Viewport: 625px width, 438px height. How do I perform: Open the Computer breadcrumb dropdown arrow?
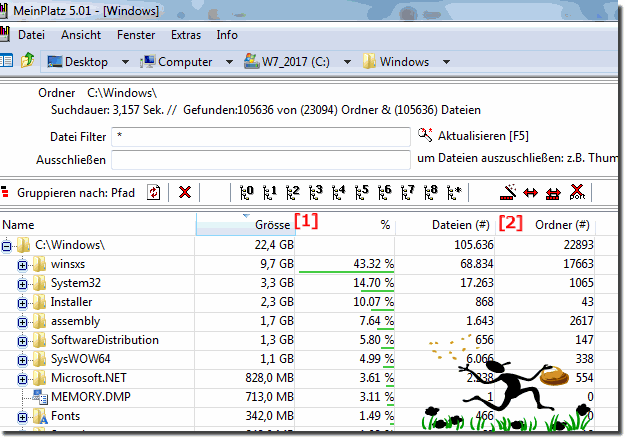point(229,62)
